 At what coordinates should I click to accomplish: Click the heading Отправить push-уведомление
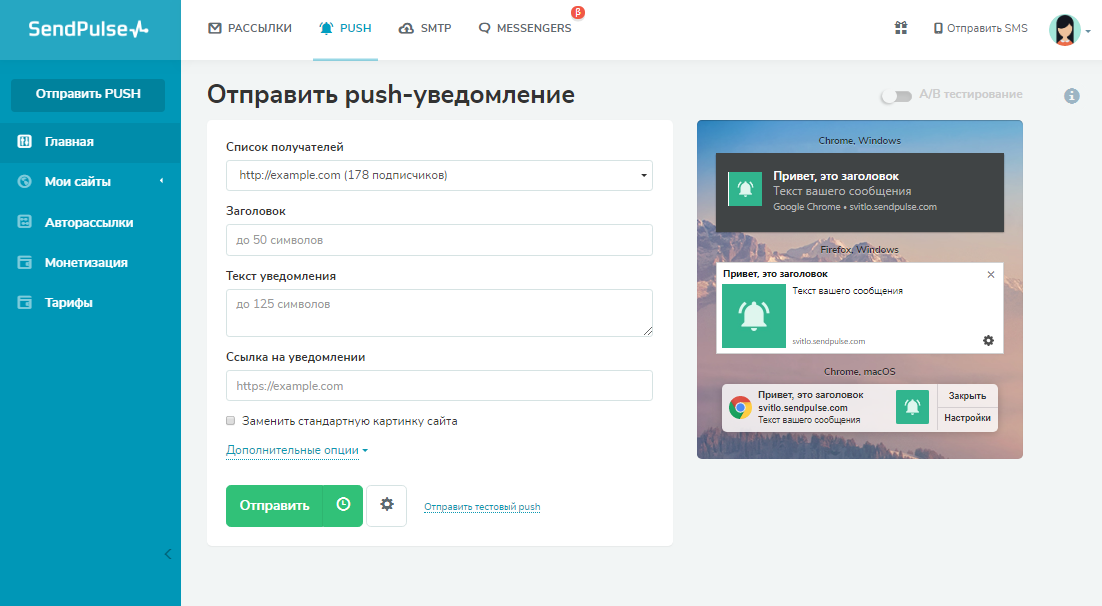pyautogui.click(x=391, y=95)
